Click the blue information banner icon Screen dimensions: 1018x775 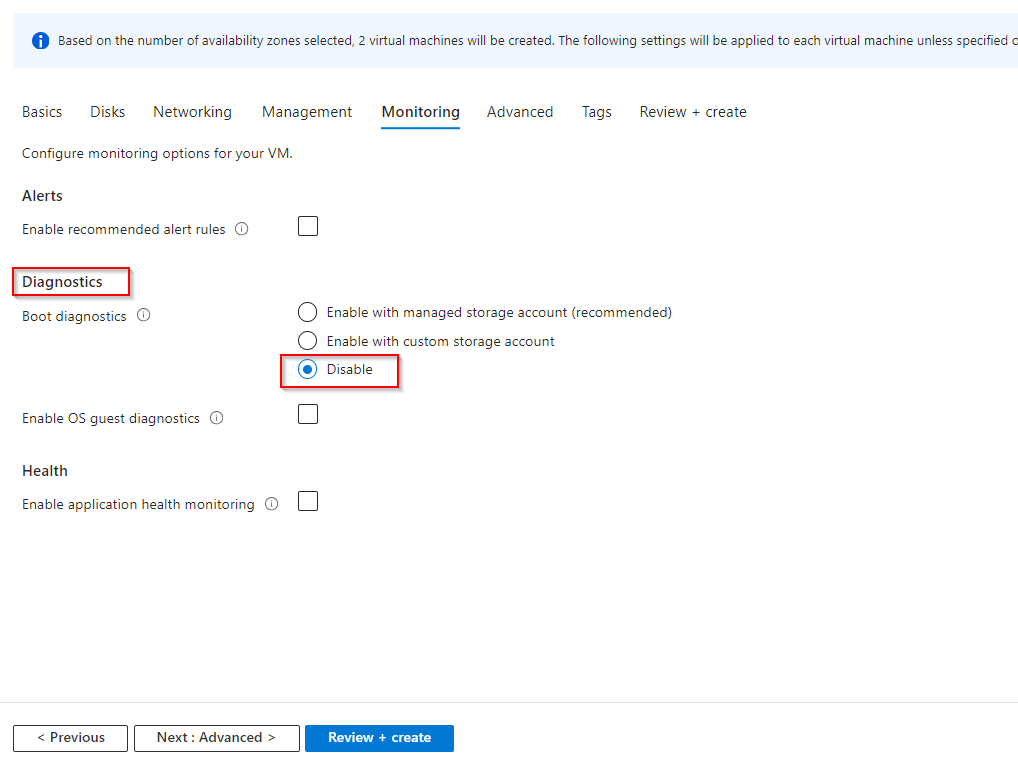point(40,41)
